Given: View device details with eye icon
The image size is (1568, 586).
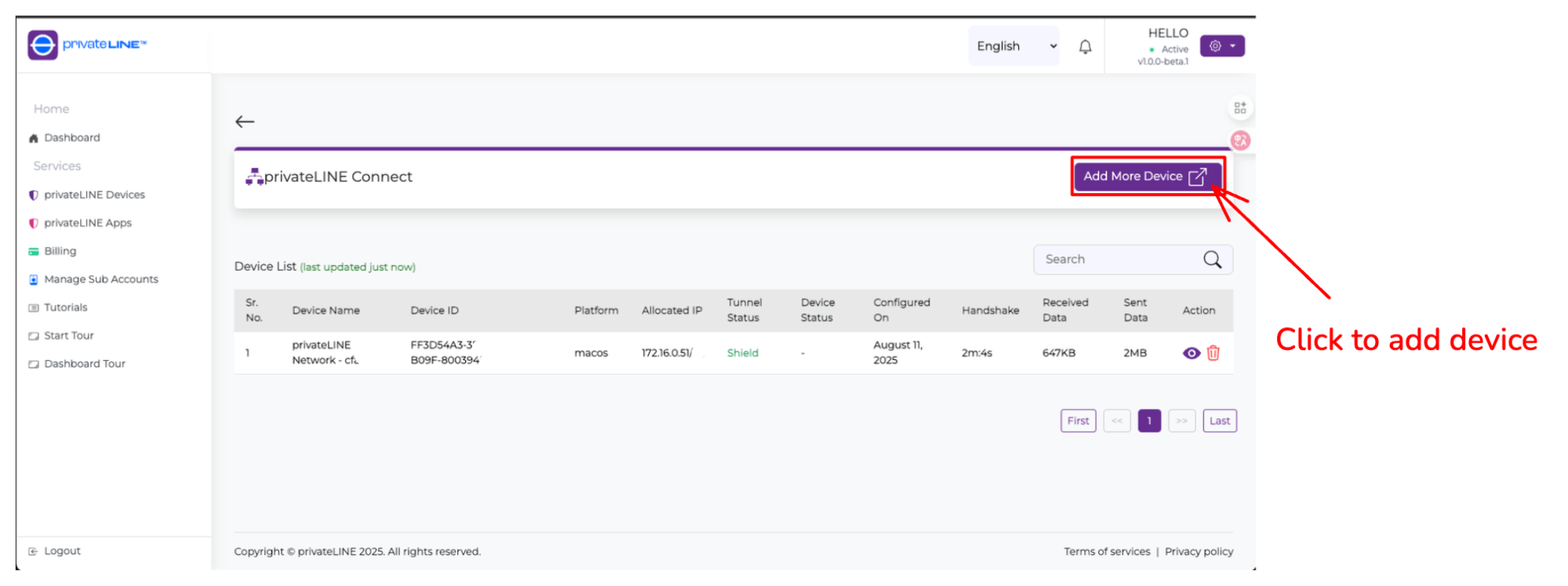Looking at the screenshot, I should pyautogui.click(x=1191, y=353).
